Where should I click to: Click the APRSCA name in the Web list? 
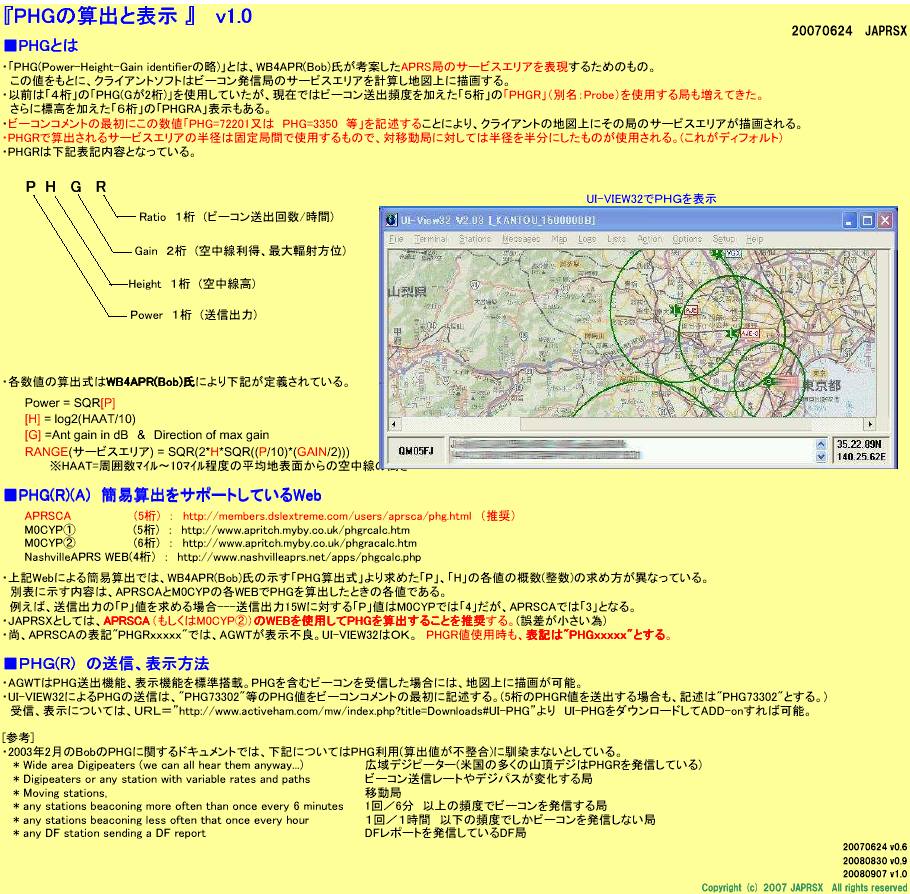[x=48, y=516]
